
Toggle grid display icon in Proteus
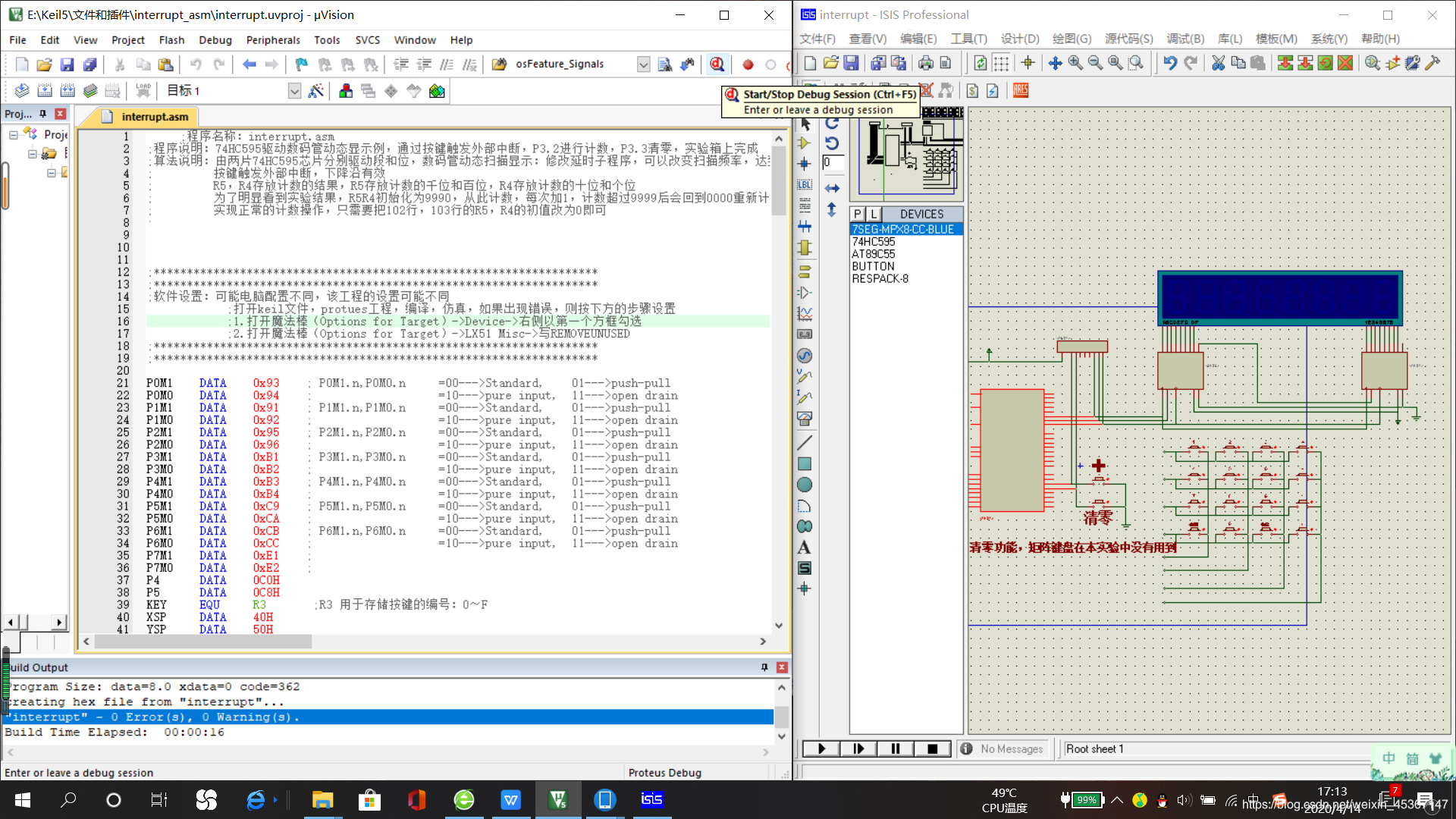point(1001,63)
